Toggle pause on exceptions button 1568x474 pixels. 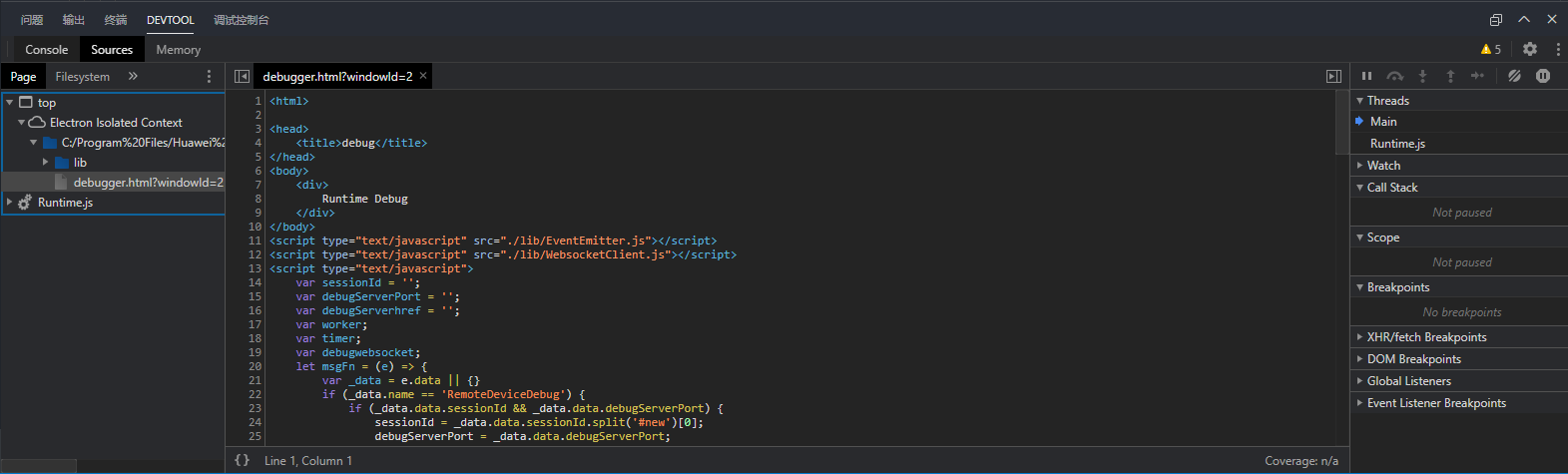pyautogui.click(x=1543, y=76)
